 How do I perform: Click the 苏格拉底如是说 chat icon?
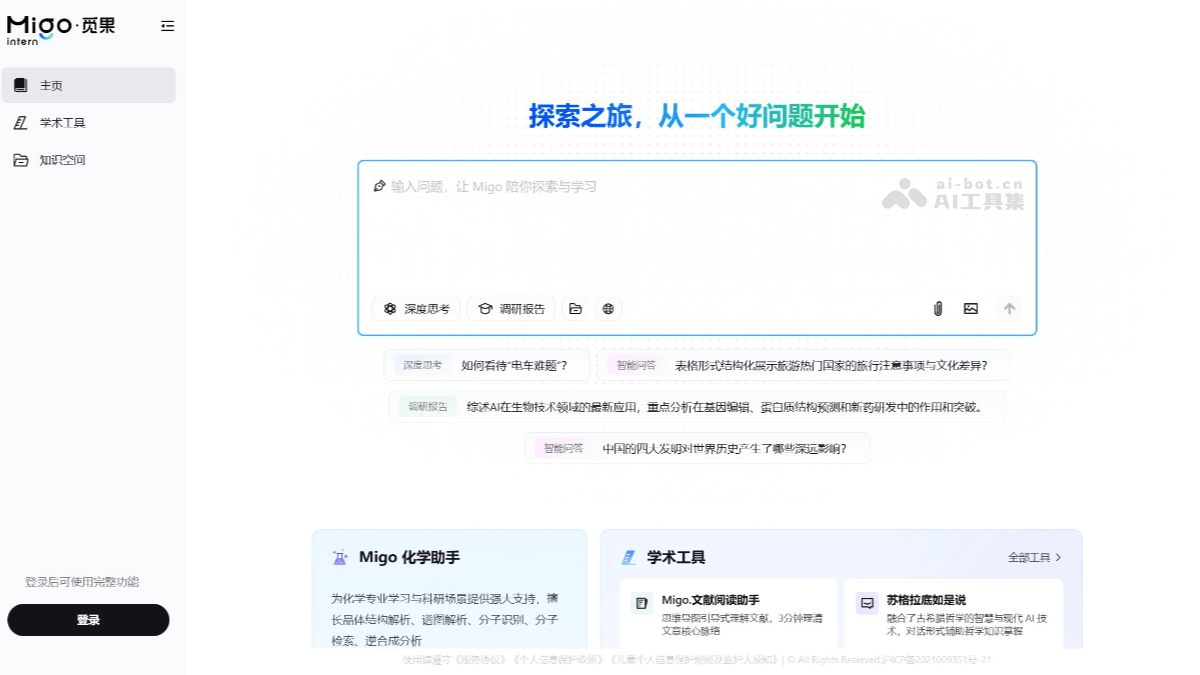tap(866, 601)
